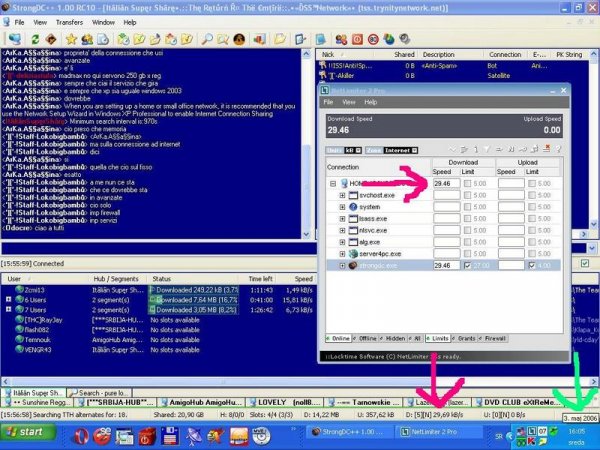Click progress bar showing Downloaded 3.05 MB

coord(193,310)
